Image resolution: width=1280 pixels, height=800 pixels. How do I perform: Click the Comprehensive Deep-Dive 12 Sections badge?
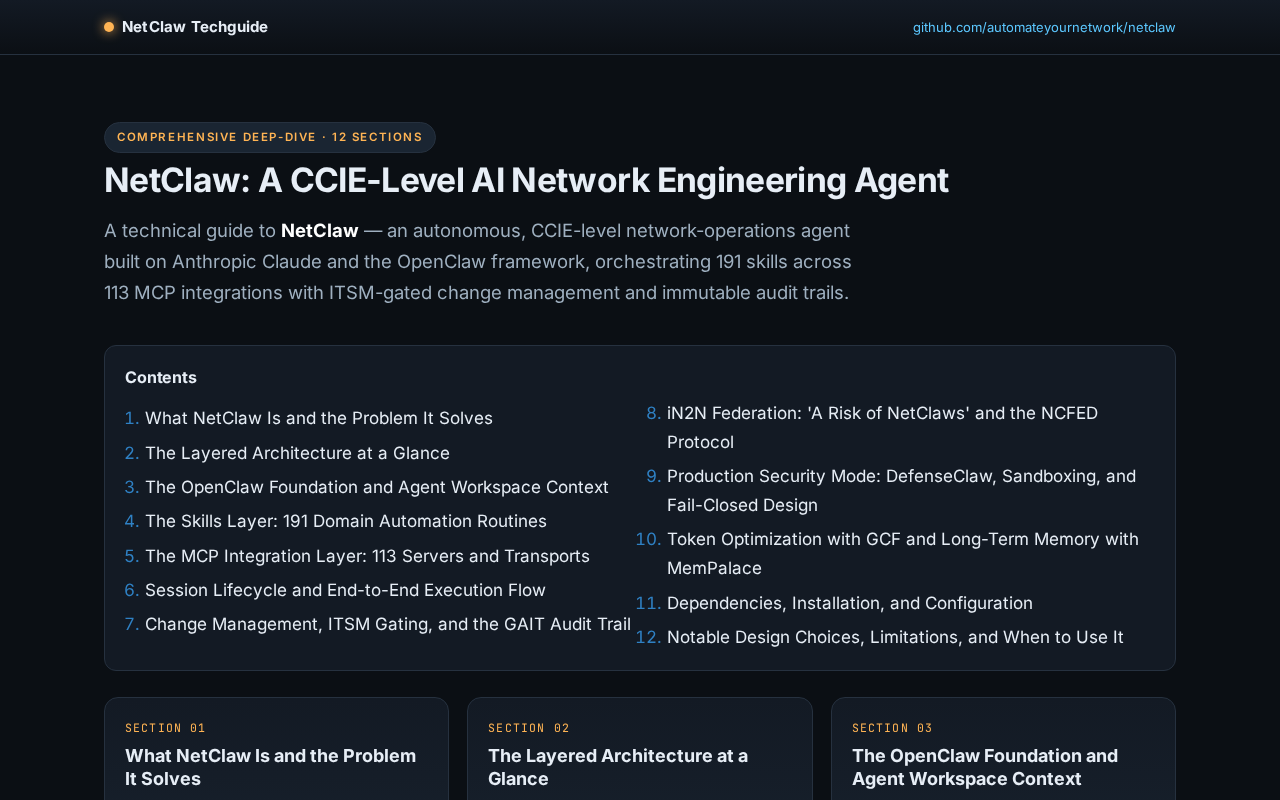tap(270, 137)
